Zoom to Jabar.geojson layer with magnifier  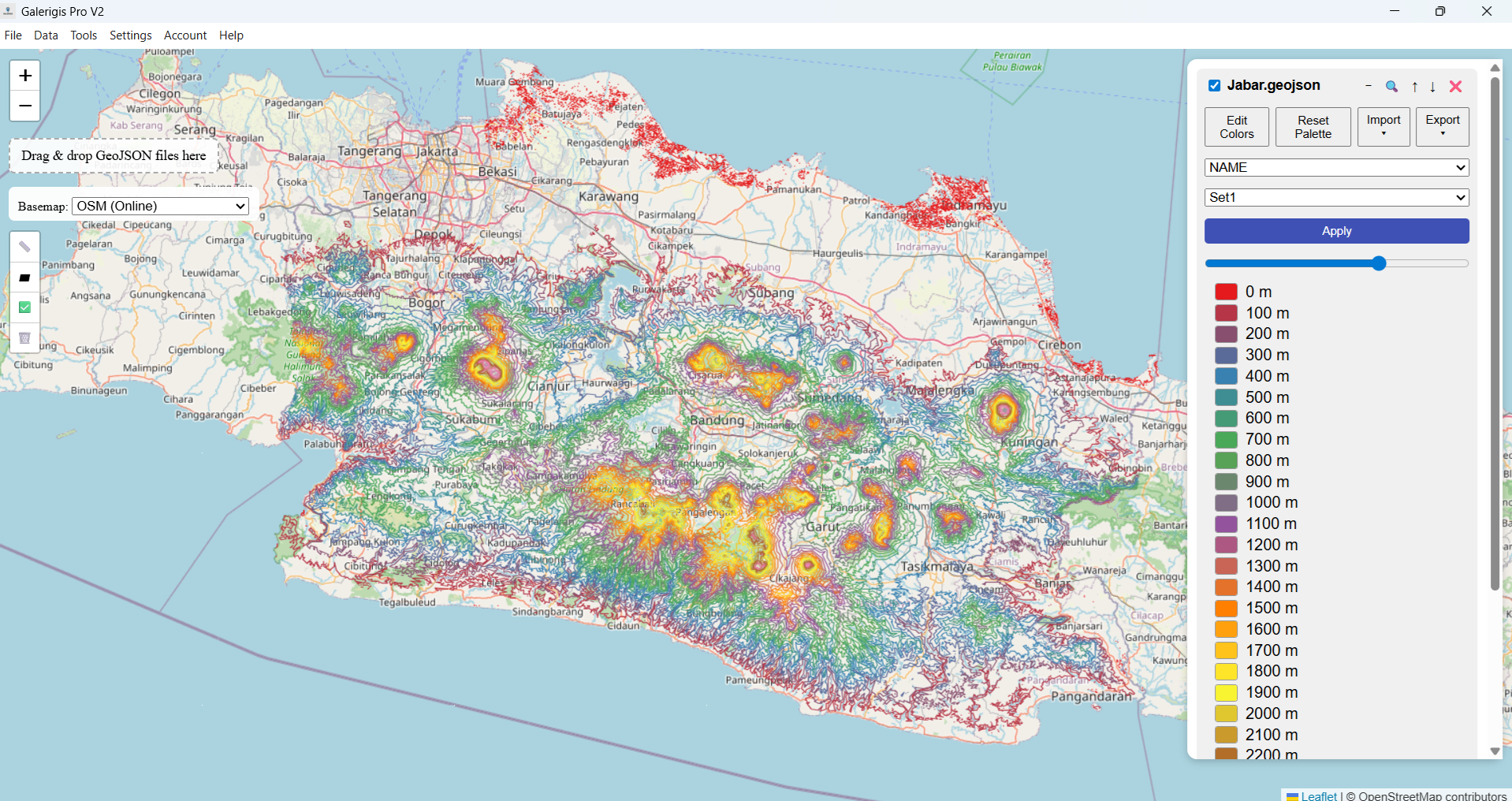tap(1391, 87)
